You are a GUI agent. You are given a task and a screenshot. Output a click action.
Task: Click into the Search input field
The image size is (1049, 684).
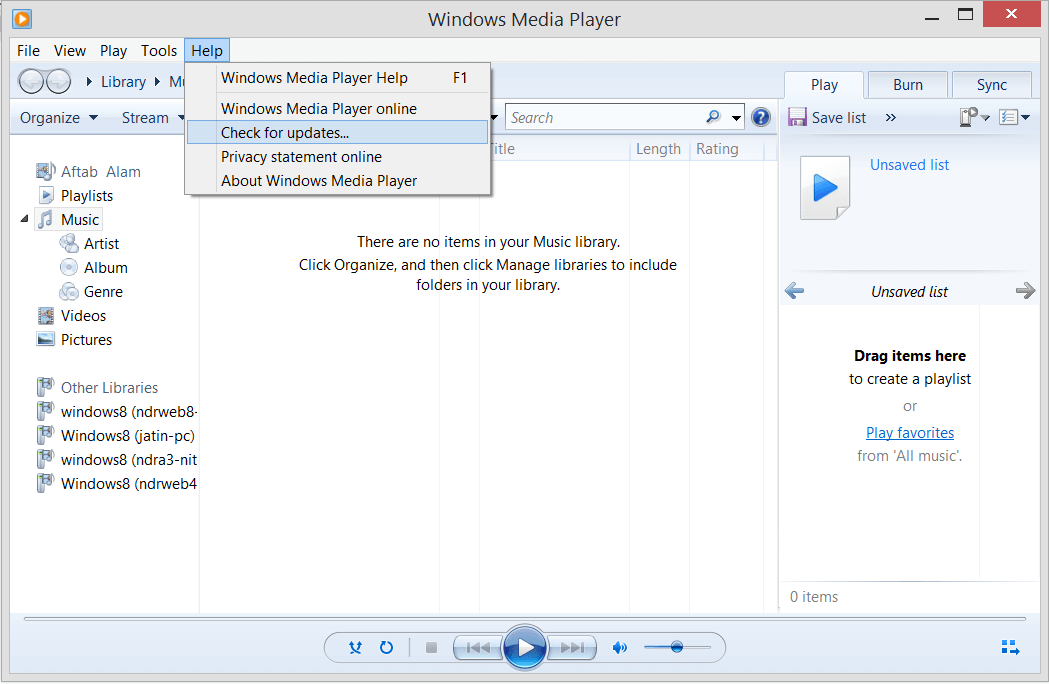click(605, 118)
